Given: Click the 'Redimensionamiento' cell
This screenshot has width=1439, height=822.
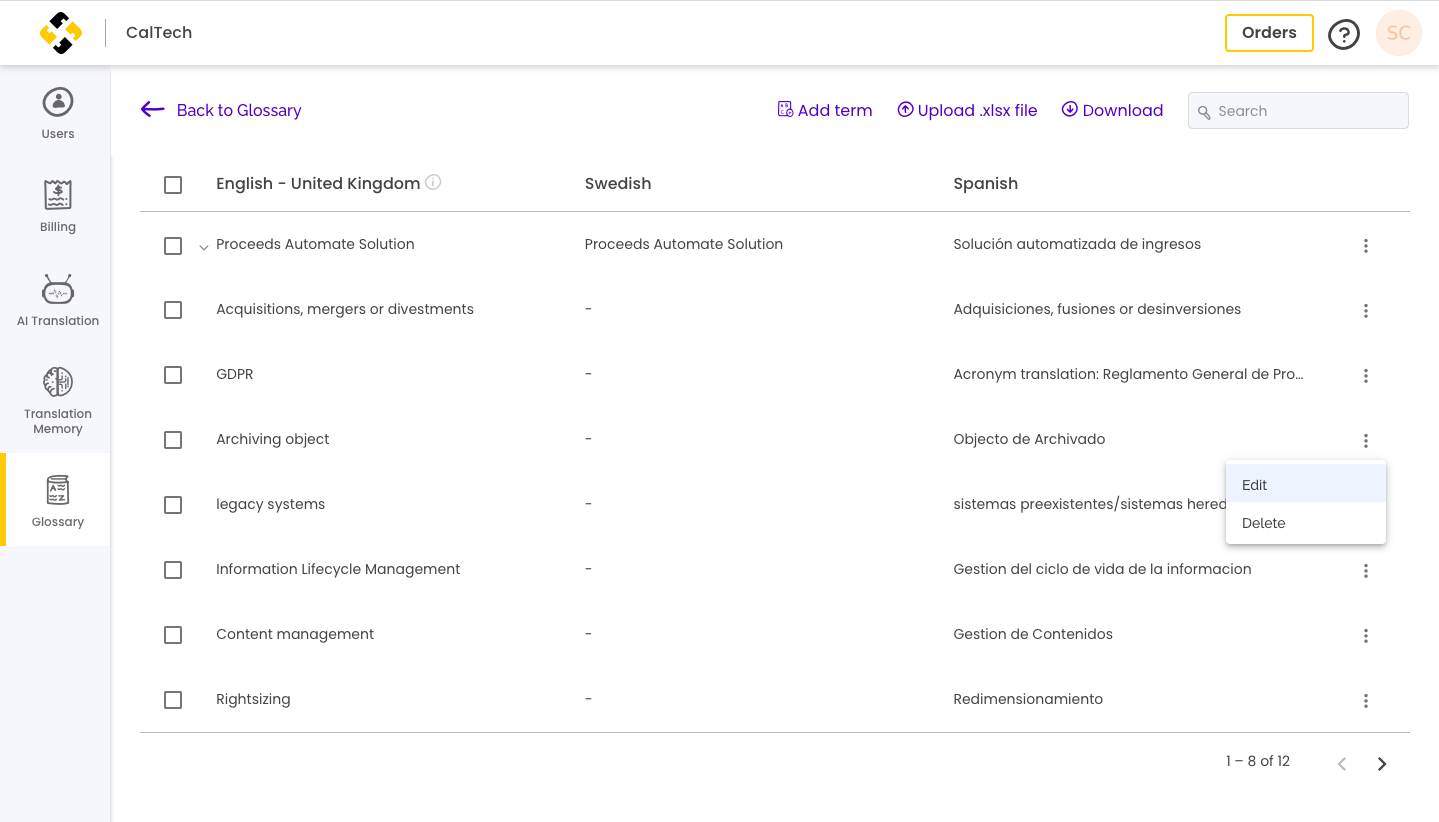Looking at the screenshot, I should 1028,699.
